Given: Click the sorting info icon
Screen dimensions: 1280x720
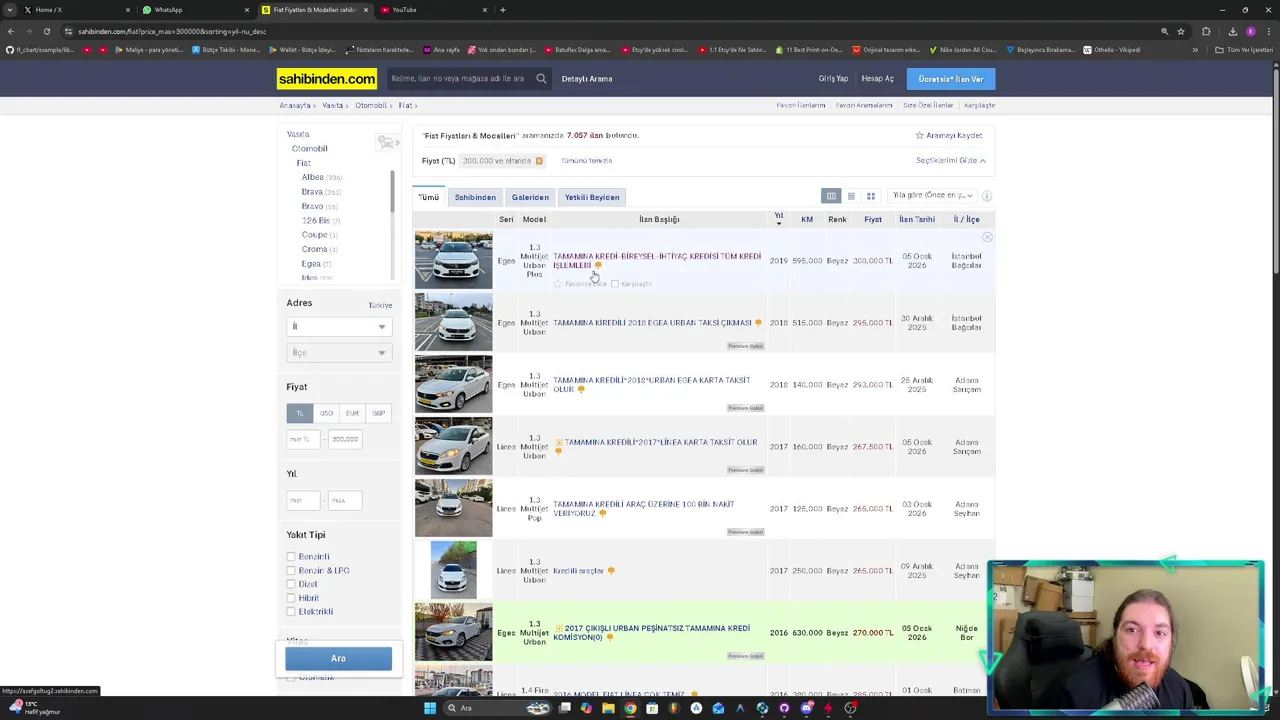Looking at the screenshot, I should [x=986, y=196].
